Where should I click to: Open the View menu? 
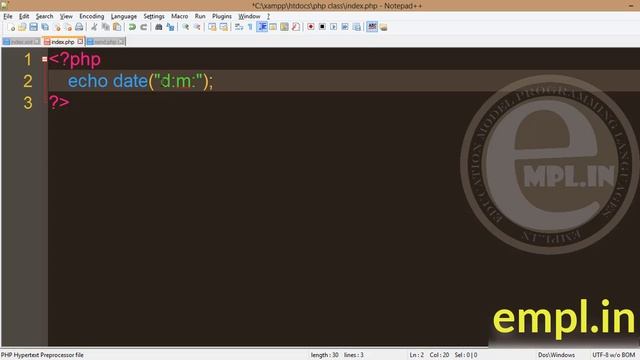click(x=66, y=16)
